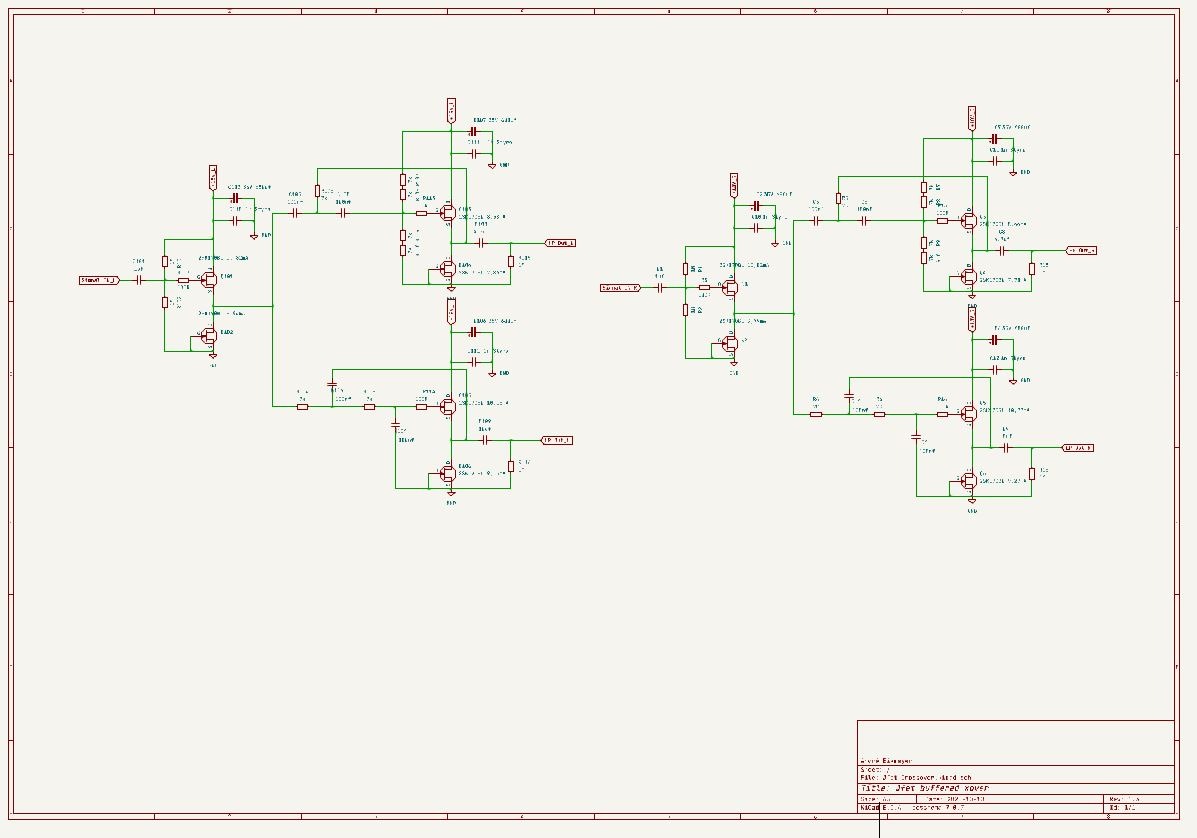The width and height of the screenshot is (1197, 838).
Task: Select the author name above the Sheet line
Action: [886, 761]
